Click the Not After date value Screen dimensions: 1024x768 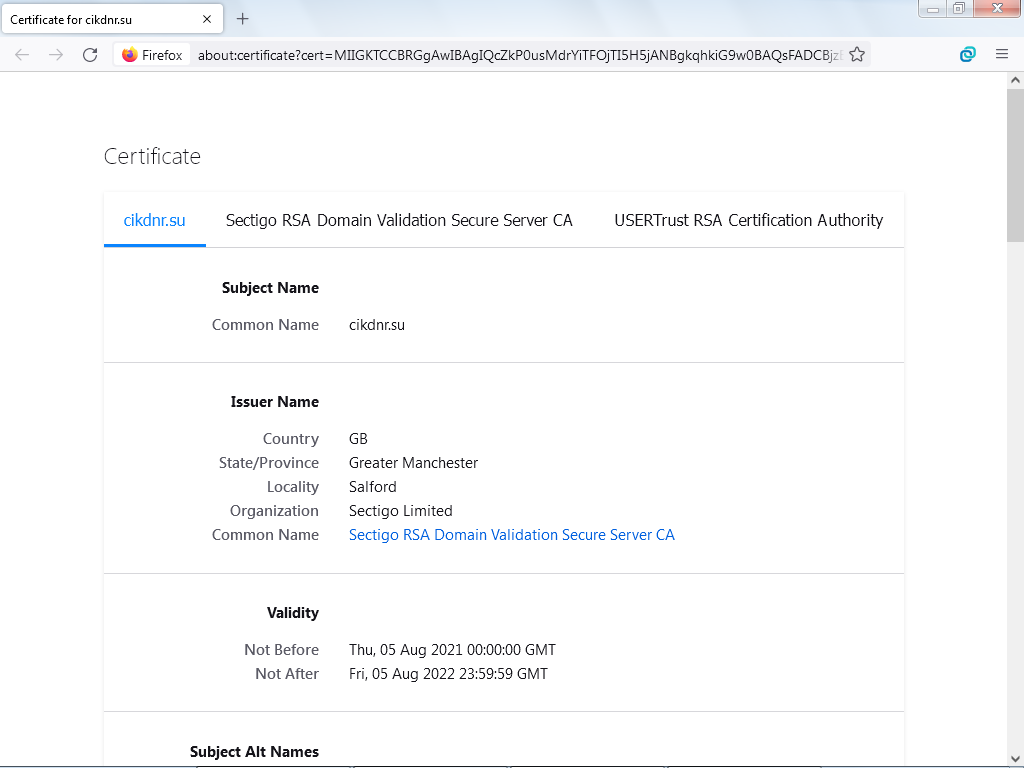[x=448, y=674]
